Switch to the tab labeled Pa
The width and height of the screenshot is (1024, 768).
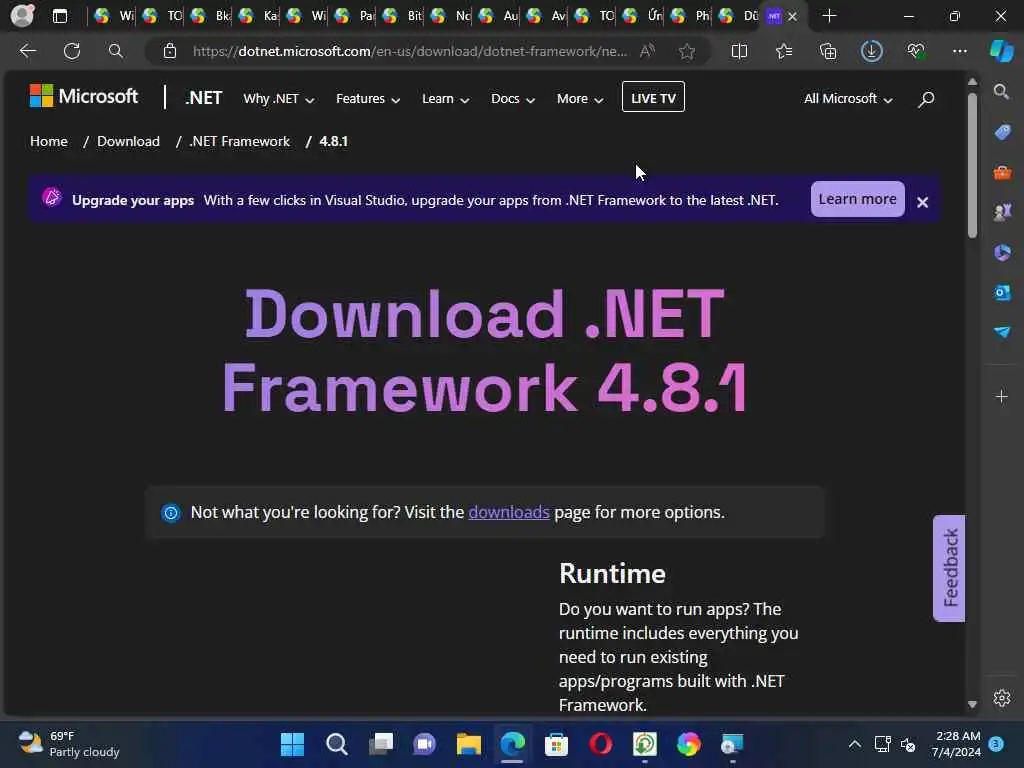tap(357, 16)
